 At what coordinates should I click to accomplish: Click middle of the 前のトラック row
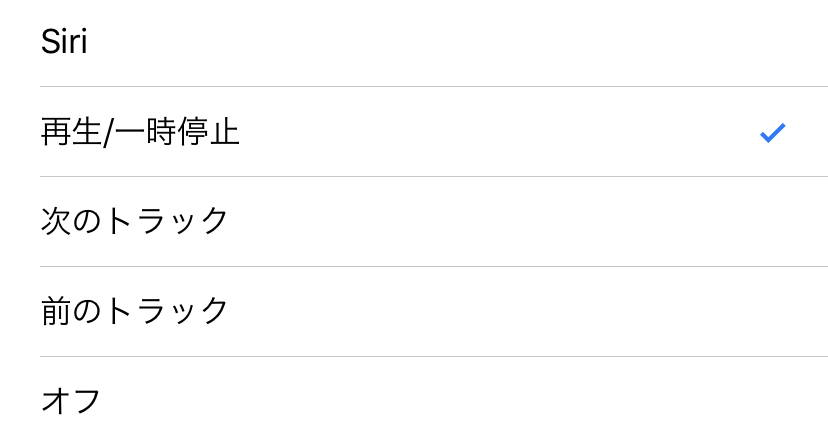(x=414, y=312)
